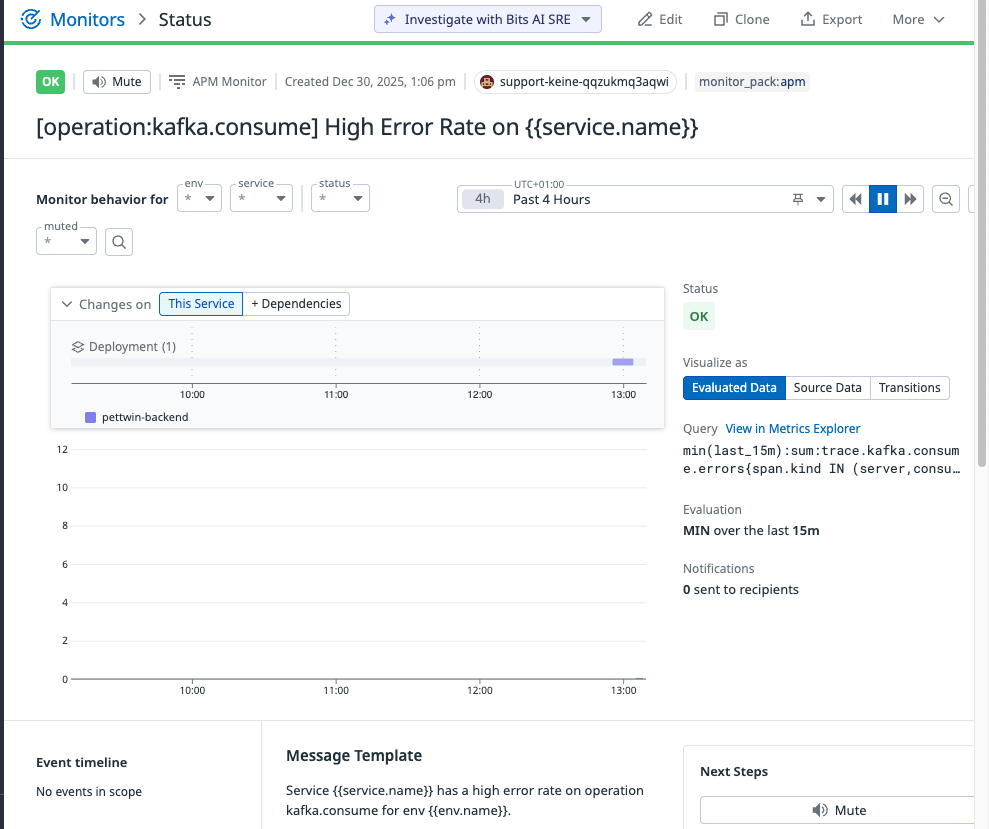Open the Edit monitor pencil
This screenshot has width=989, height=829.
[660, 20]
